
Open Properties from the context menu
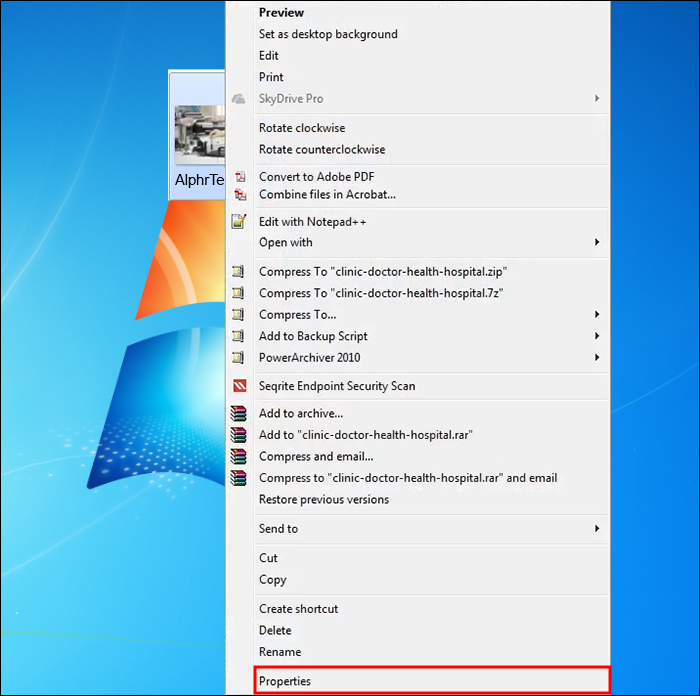point(431,681)
